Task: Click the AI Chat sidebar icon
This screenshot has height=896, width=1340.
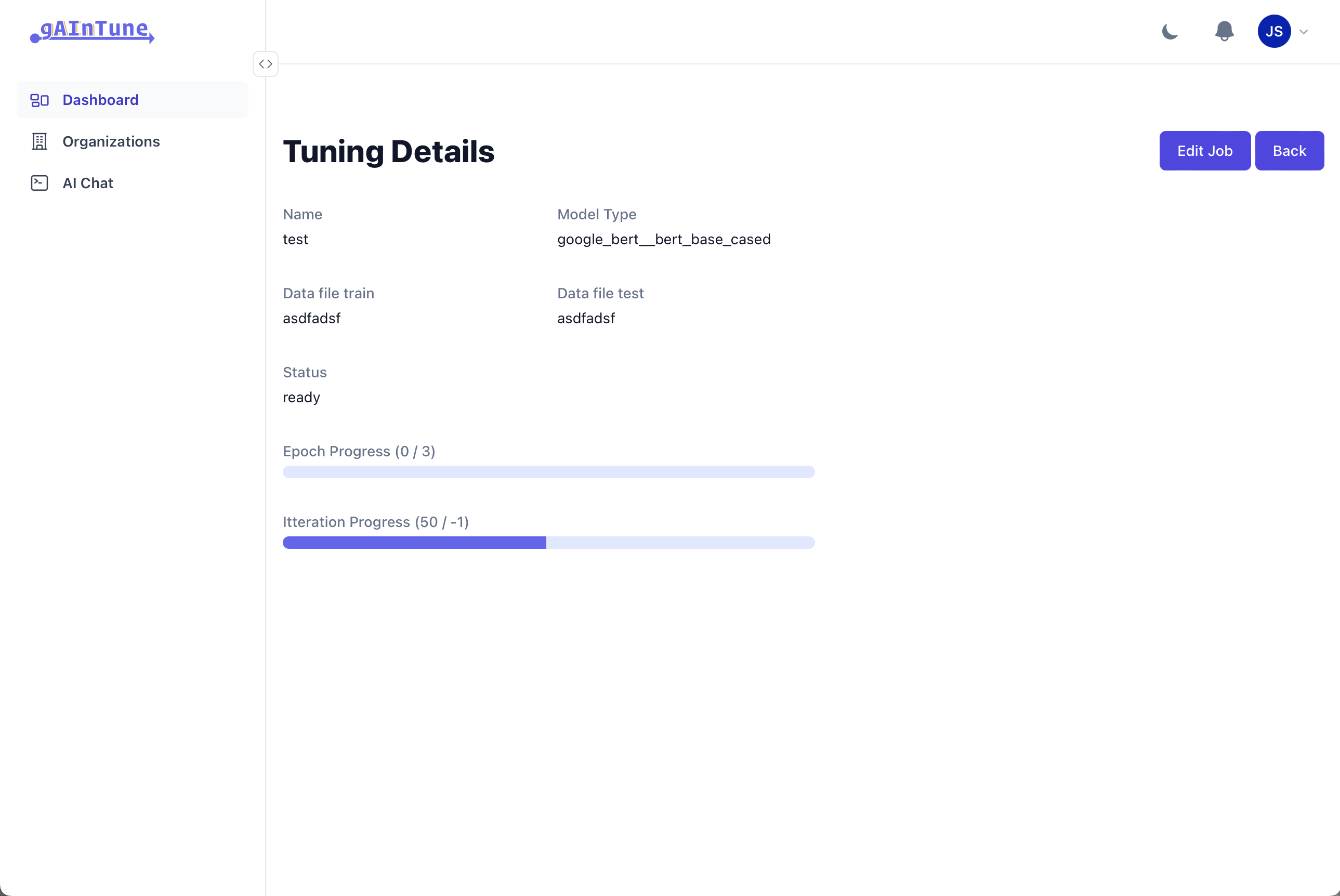Action: (x=38, y=183)
